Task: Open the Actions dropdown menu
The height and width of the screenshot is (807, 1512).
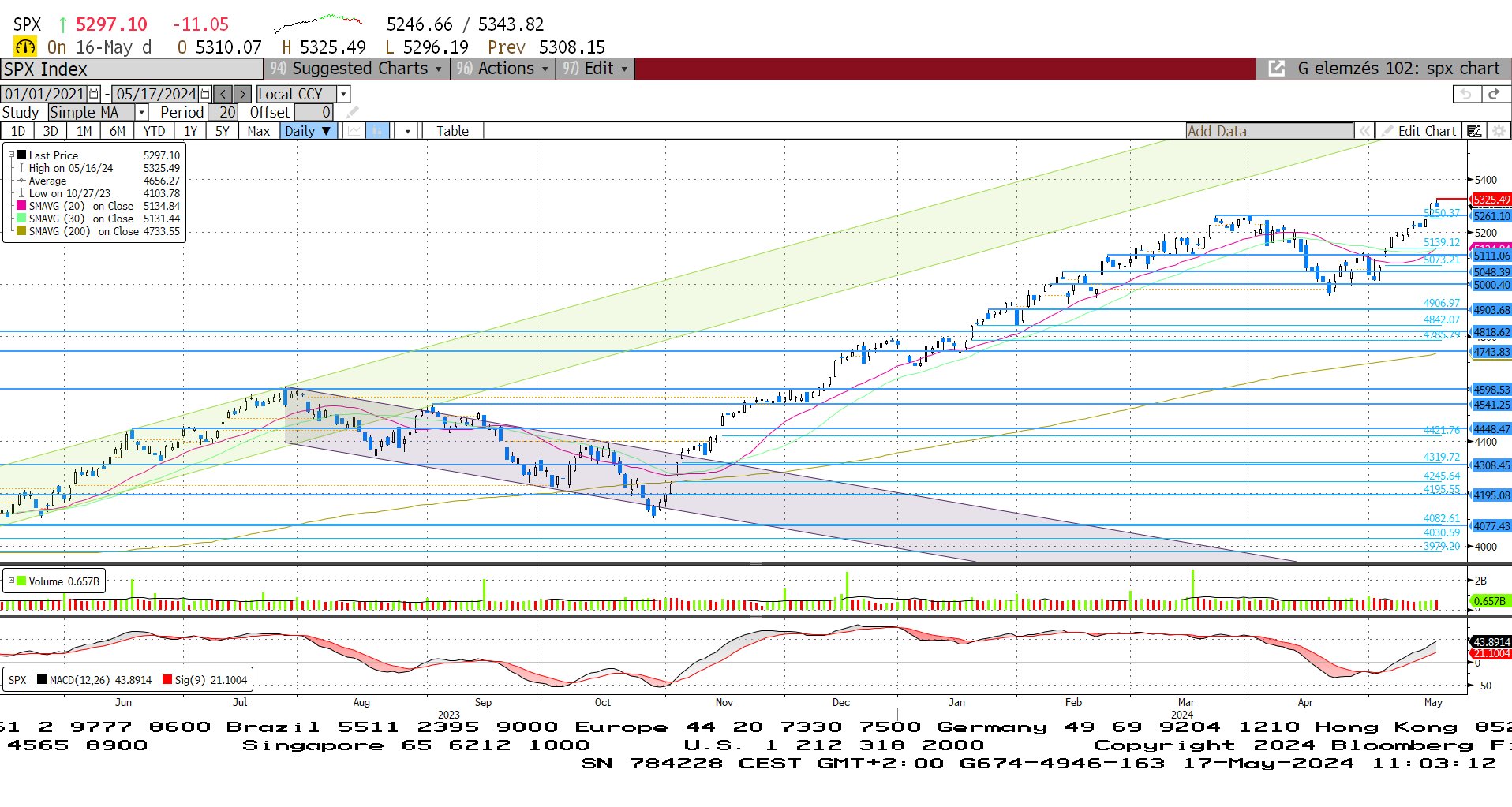Action: 501,69
